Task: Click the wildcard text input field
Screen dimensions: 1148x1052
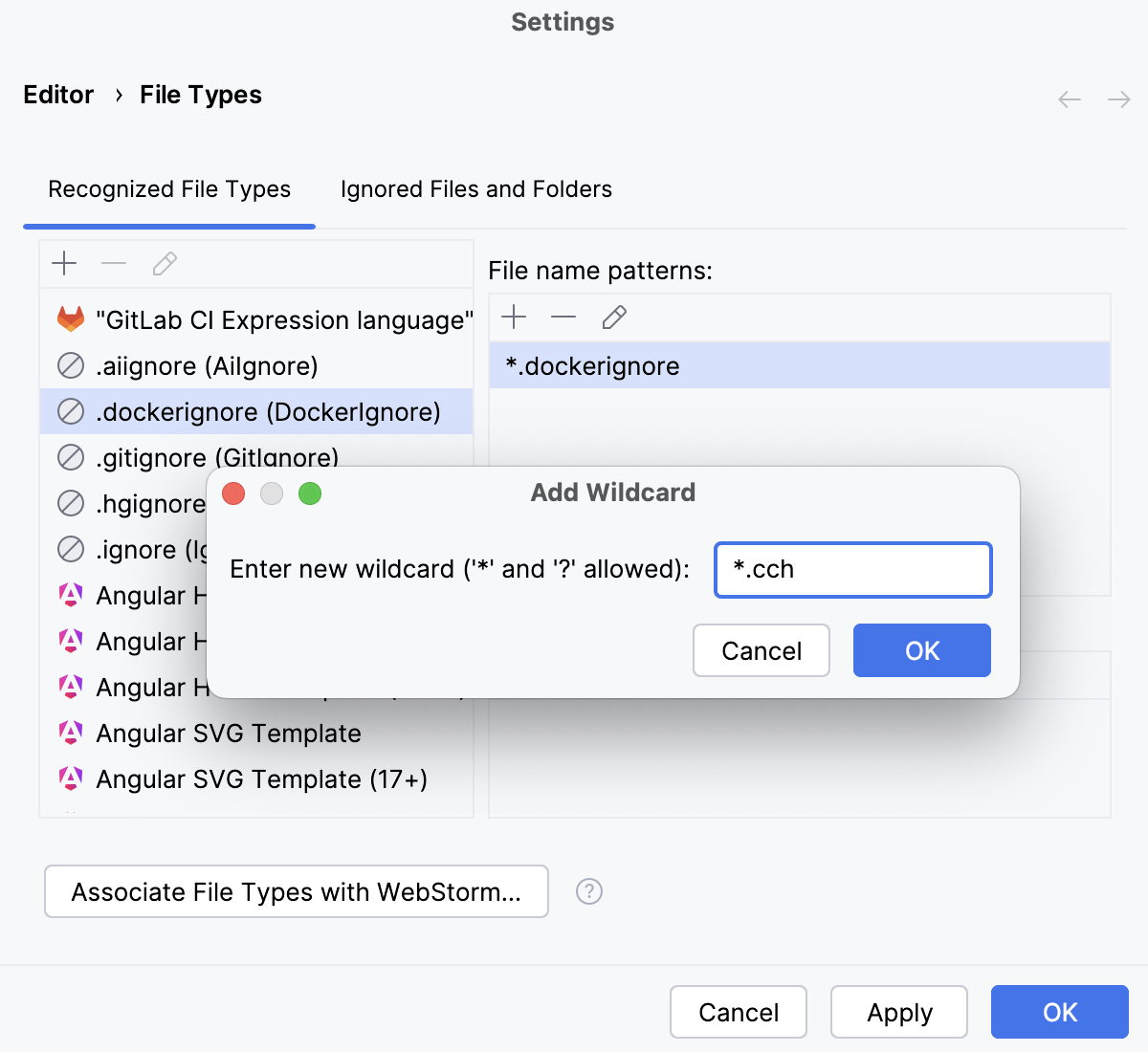Action: point(851,569)
